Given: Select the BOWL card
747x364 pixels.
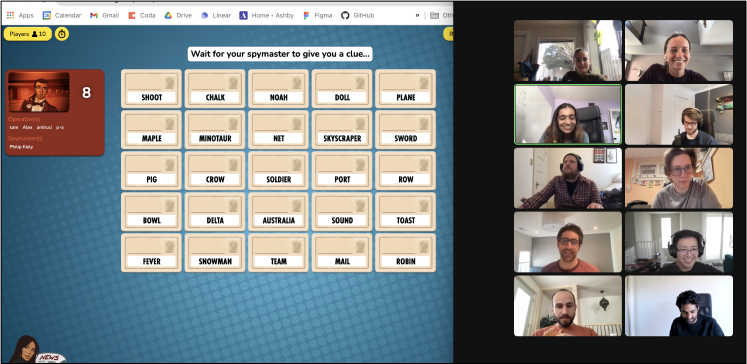Looking at the screenshot, I should click(151, 212).
